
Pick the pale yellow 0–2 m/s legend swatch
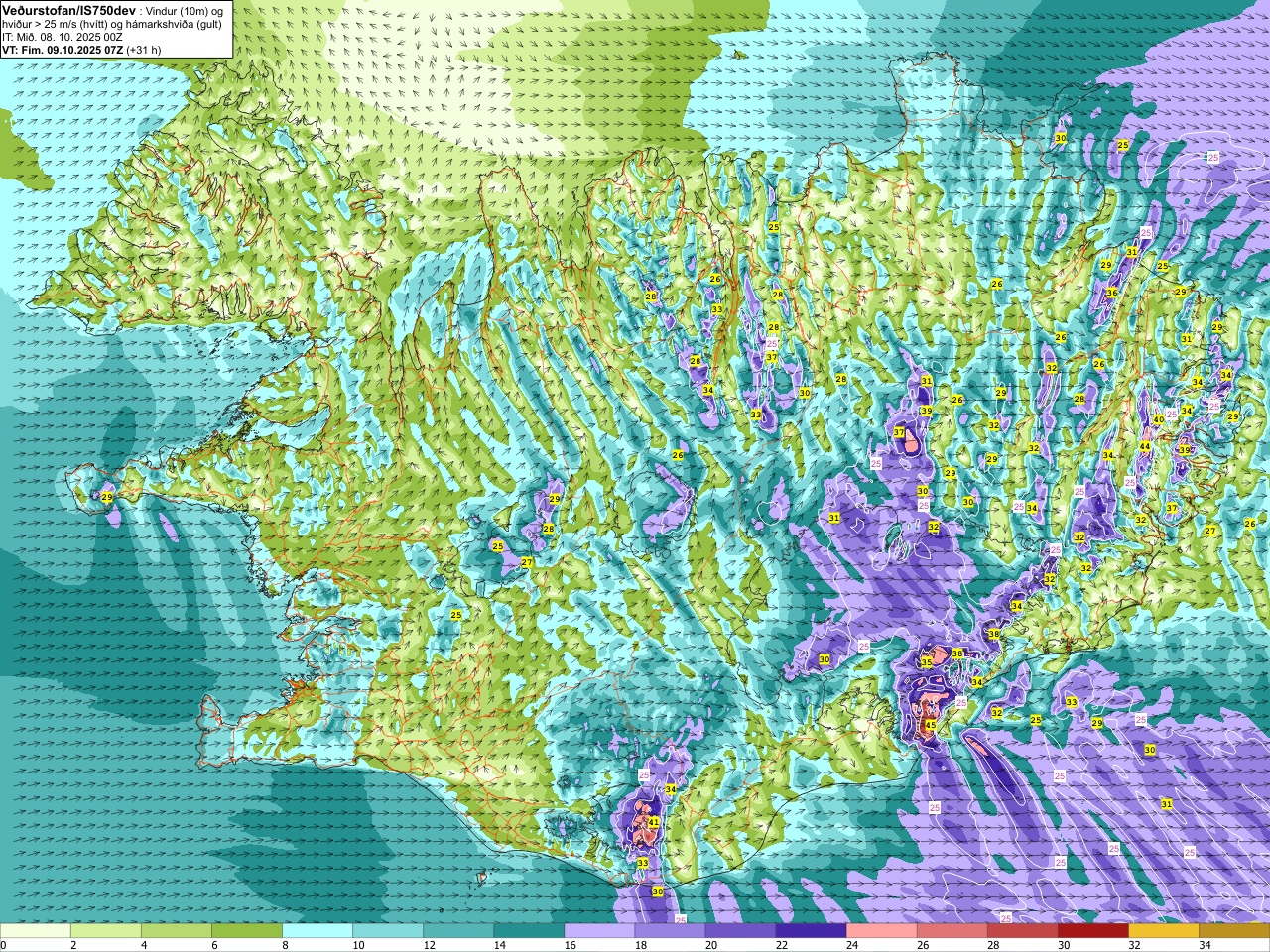tap(36, 931)
